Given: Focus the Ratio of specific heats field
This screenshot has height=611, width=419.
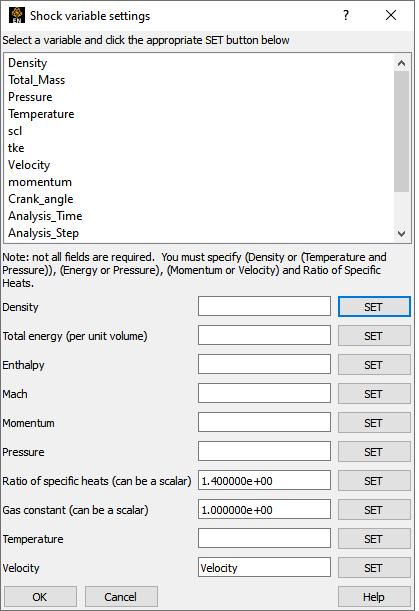Looking at the screenshot, I should coord(264,480).
